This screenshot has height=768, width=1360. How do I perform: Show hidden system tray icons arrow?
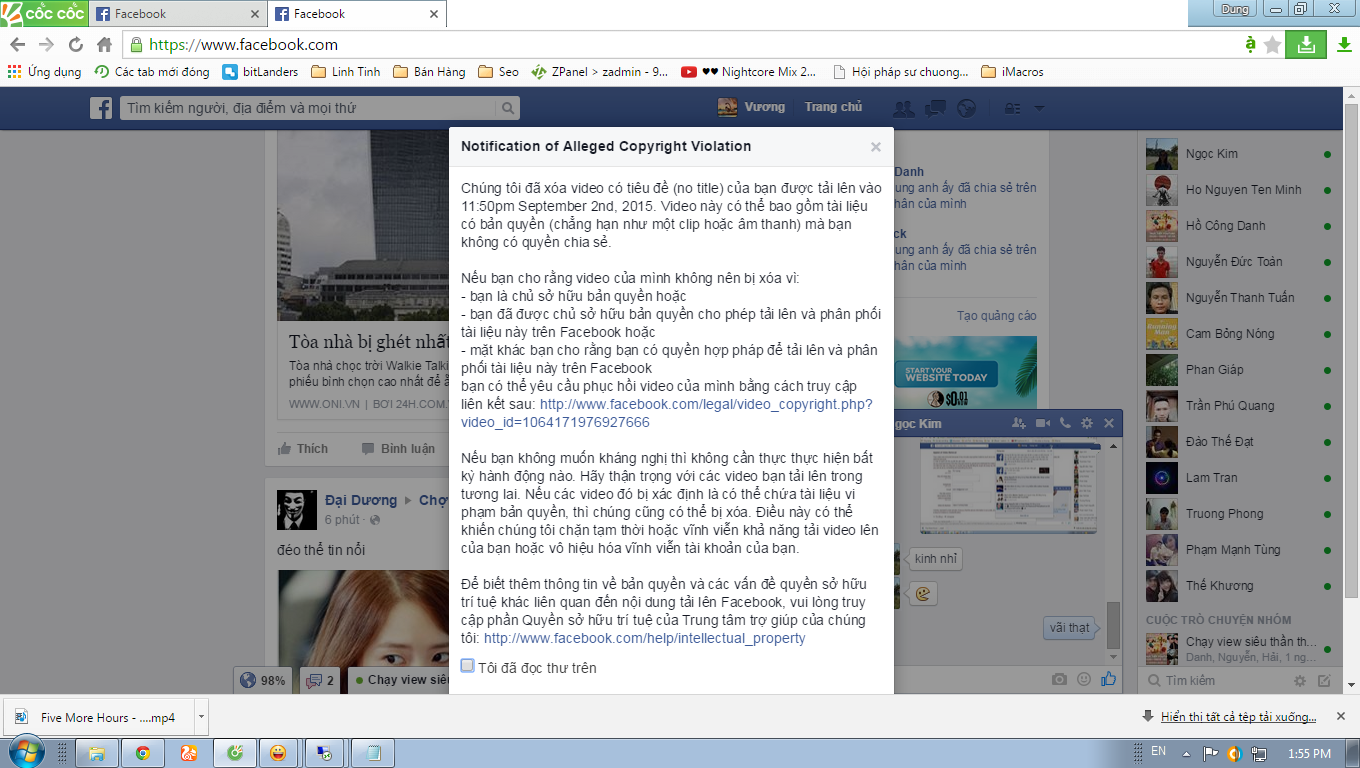(x=1186, y=753)
